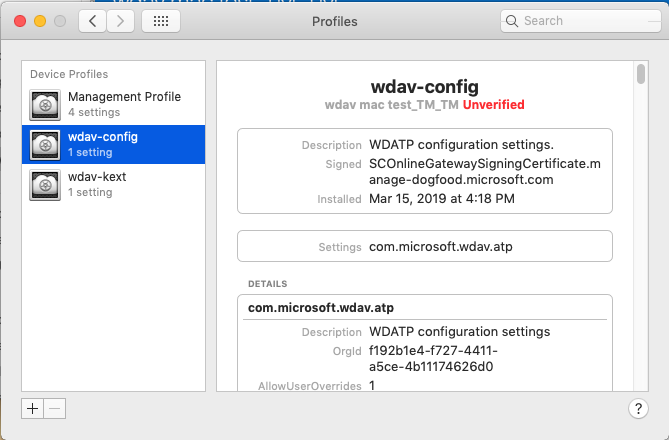
Task: Select the wdav-config 1 setting entry
Action: click(x=113, y=145)
